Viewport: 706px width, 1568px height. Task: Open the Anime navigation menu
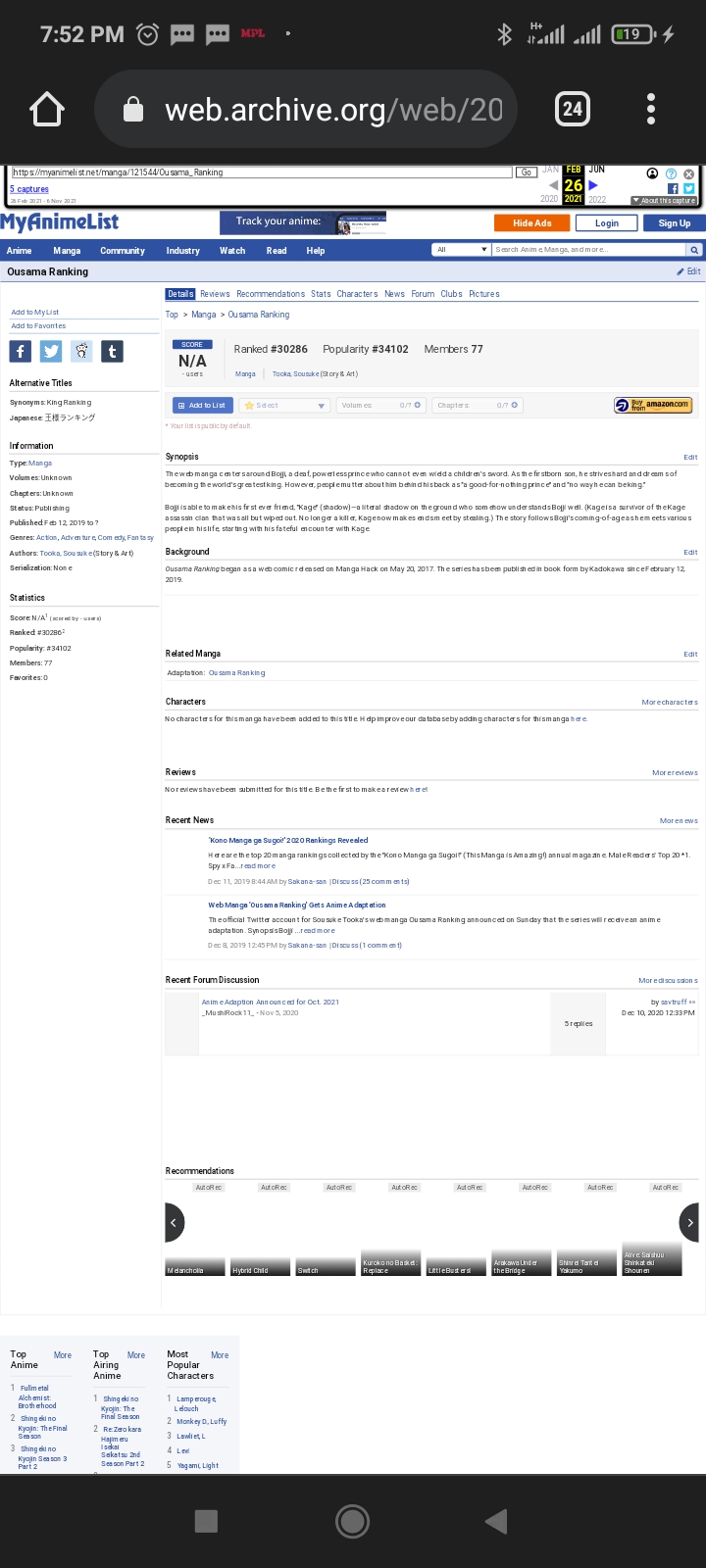coord(19,251)
